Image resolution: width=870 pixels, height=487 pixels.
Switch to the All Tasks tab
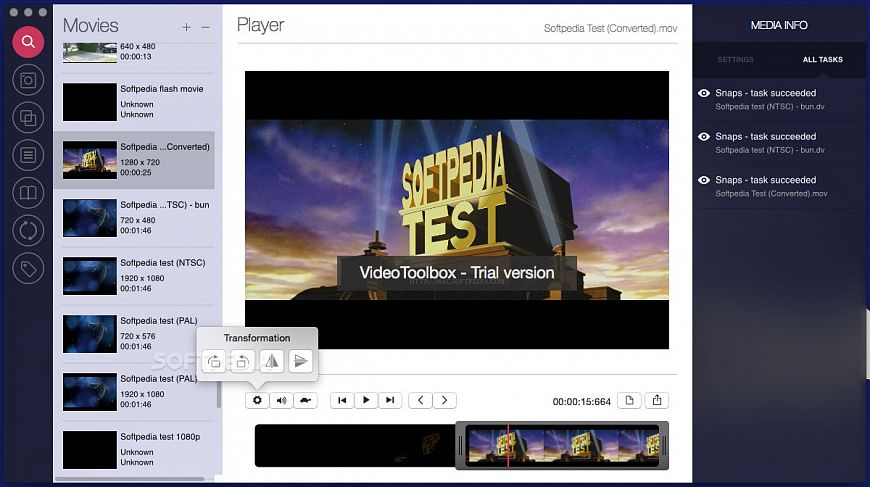point(822,60)
